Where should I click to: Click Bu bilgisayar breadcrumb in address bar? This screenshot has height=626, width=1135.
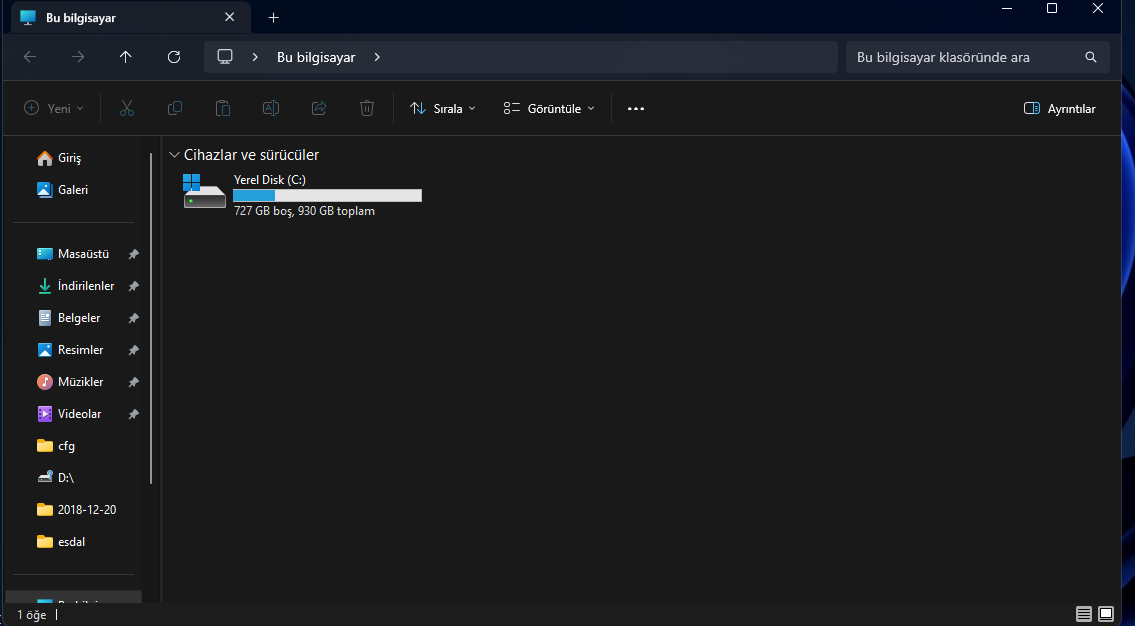coord(316,57)
